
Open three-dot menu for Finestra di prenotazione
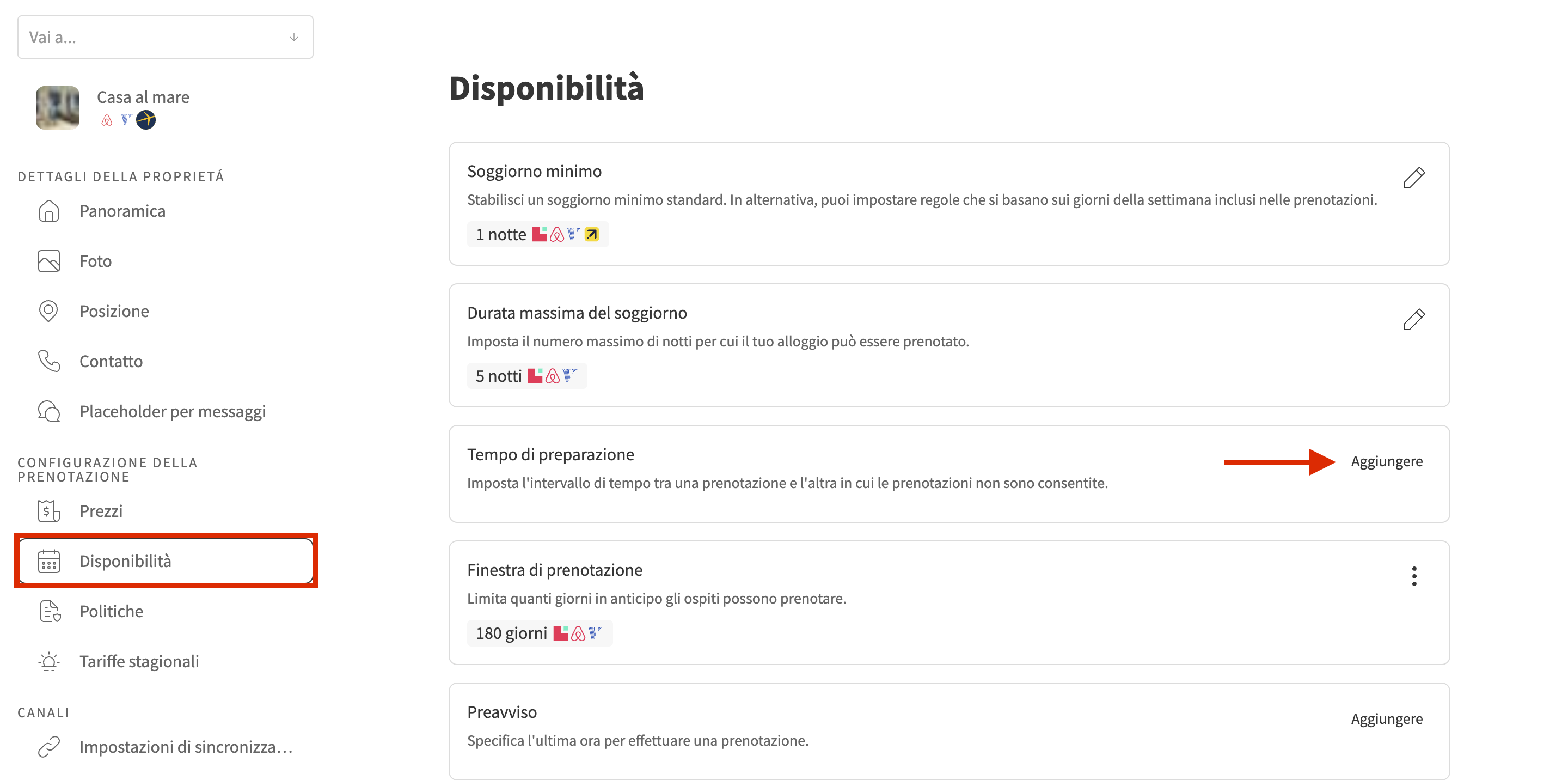1414,576
